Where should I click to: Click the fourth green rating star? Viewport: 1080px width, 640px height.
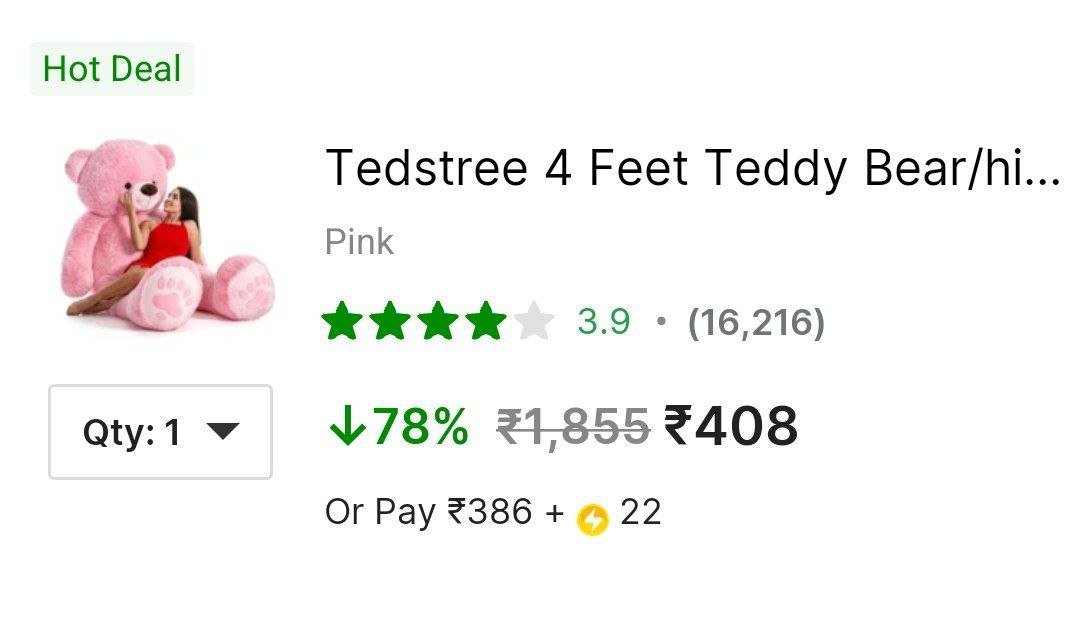point(486,322)
